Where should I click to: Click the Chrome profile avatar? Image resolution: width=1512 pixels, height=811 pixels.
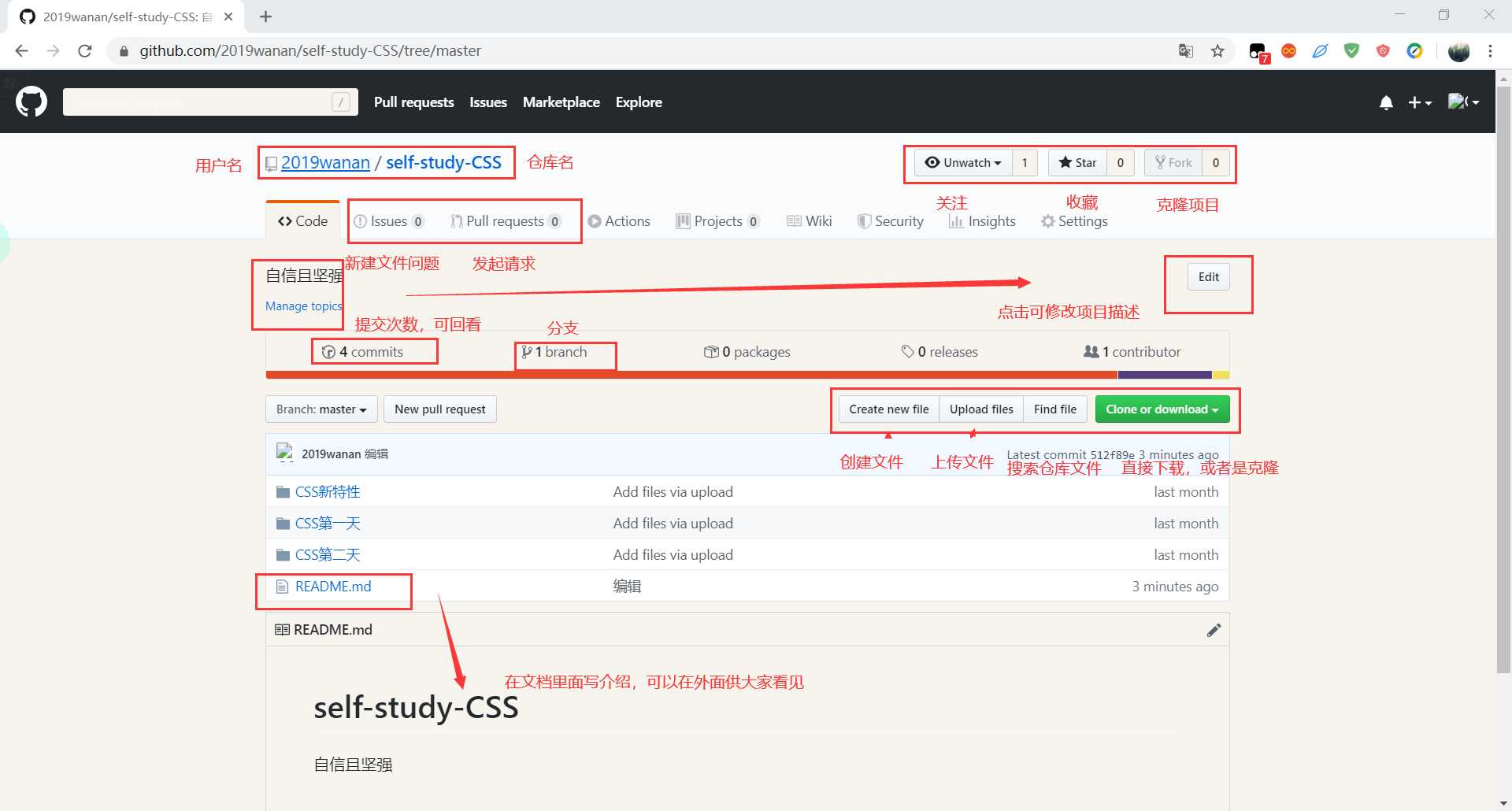pos(1458,51)
